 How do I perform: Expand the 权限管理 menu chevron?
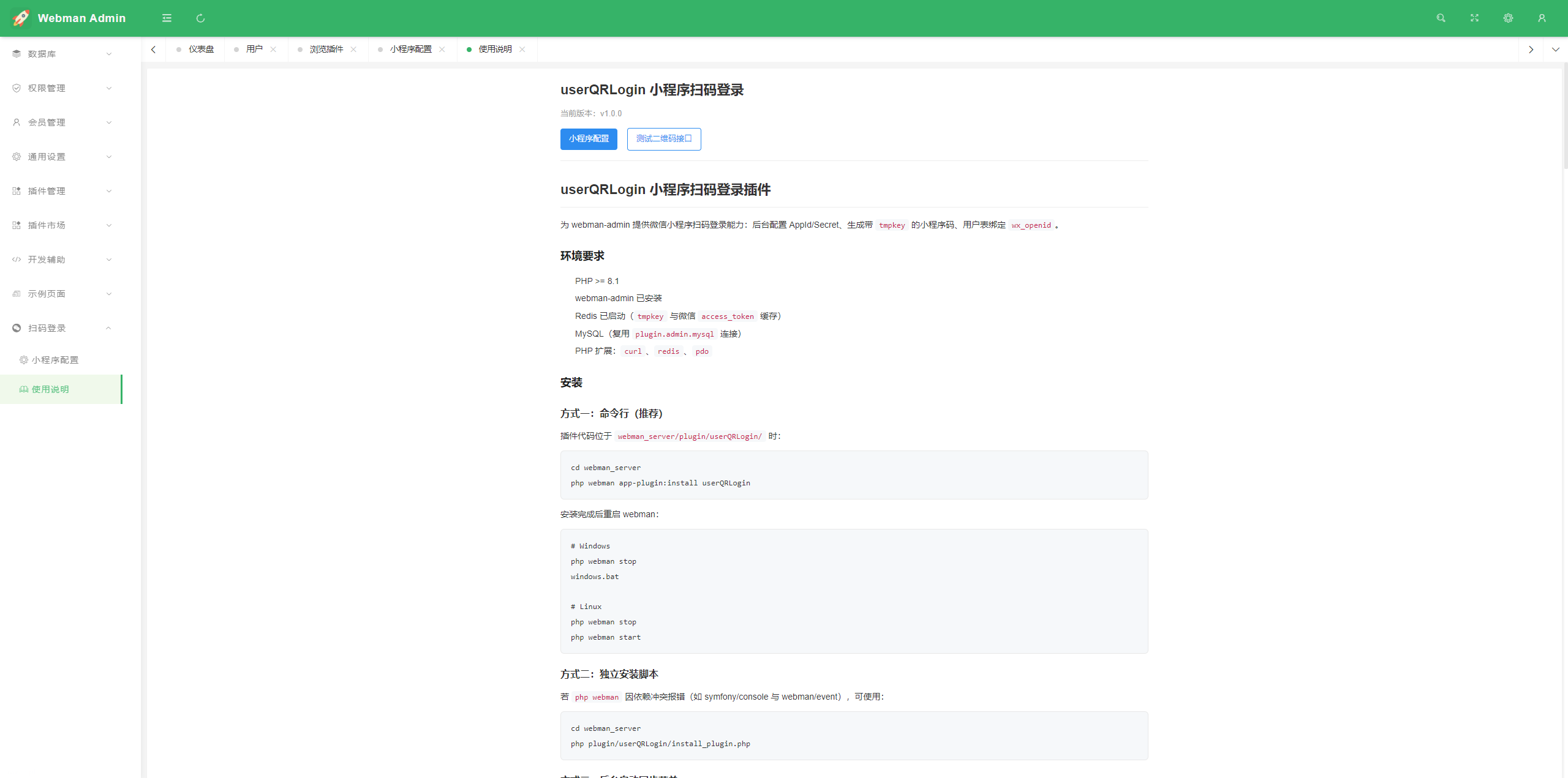click(x=109, y=88)
